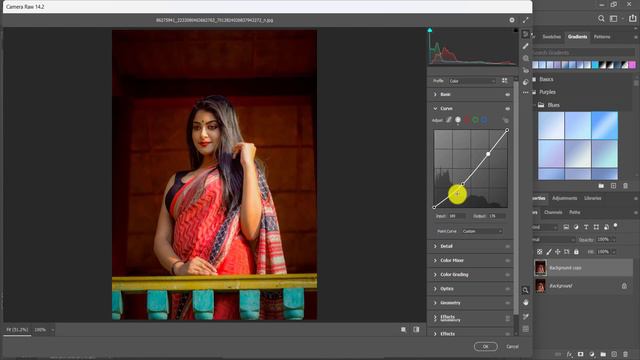Select the Background copy layer thumbnail
The width and height of the screenshot is (640, 360).
(x=540, y=268)
